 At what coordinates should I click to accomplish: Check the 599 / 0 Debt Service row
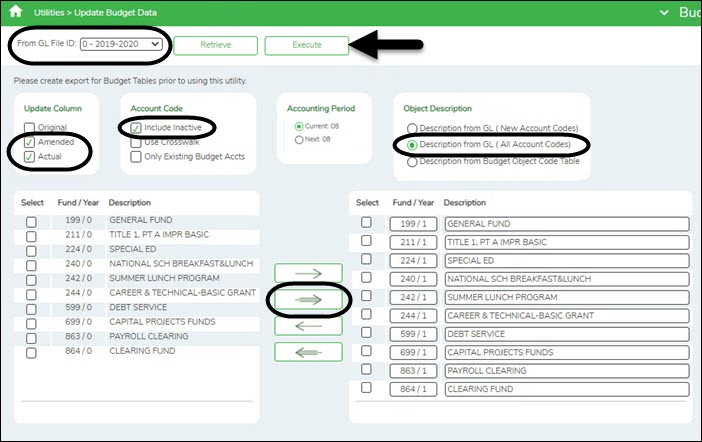(x=31, y=309)
